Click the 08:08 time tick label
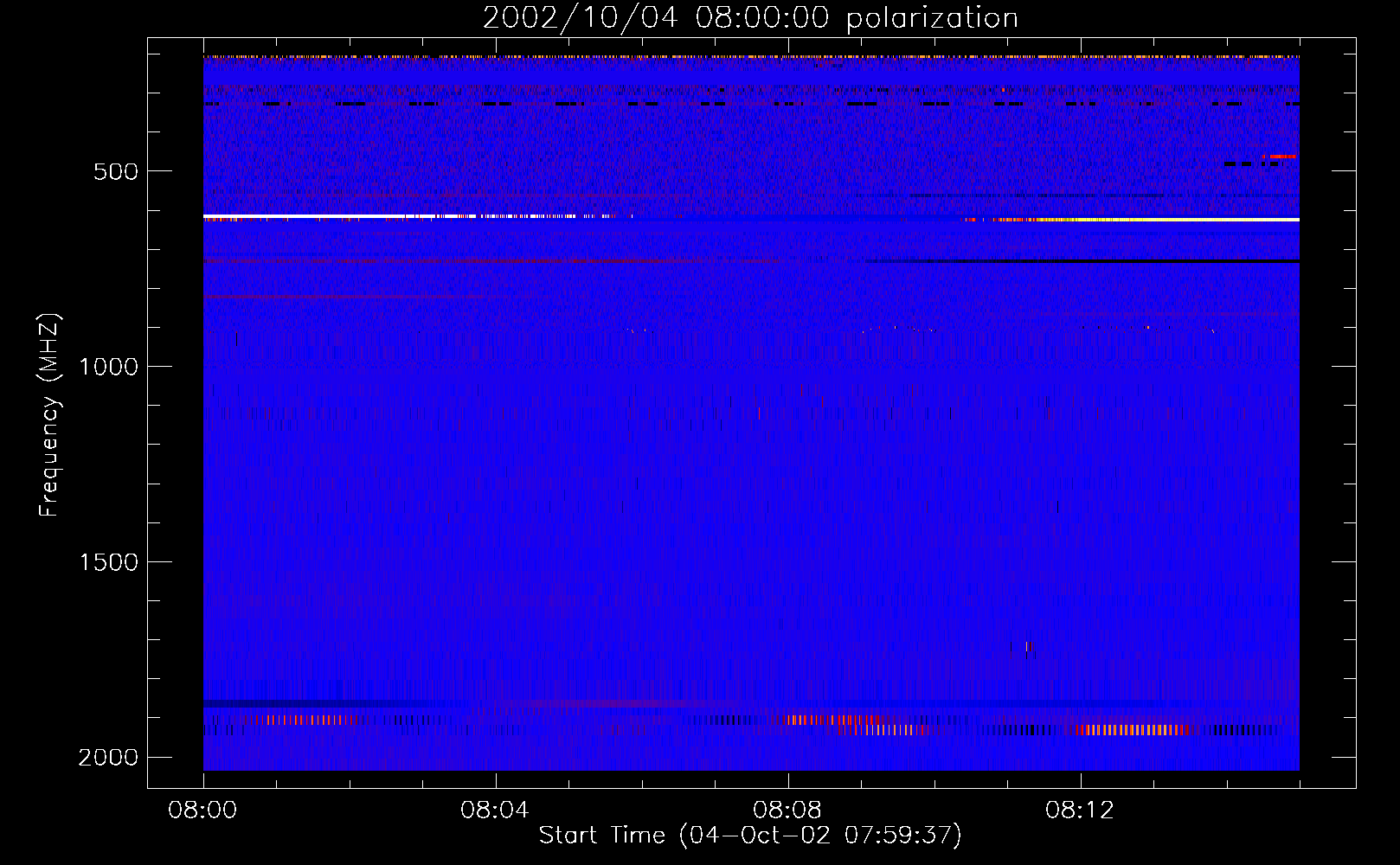Viewport: 1400px width, 865px height. click(787, 811)
